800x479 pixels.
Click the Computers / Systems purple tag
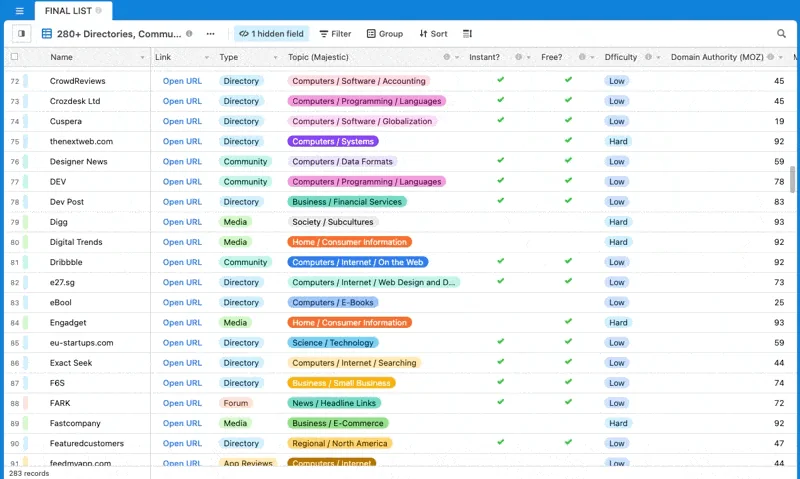pos(333,141)
